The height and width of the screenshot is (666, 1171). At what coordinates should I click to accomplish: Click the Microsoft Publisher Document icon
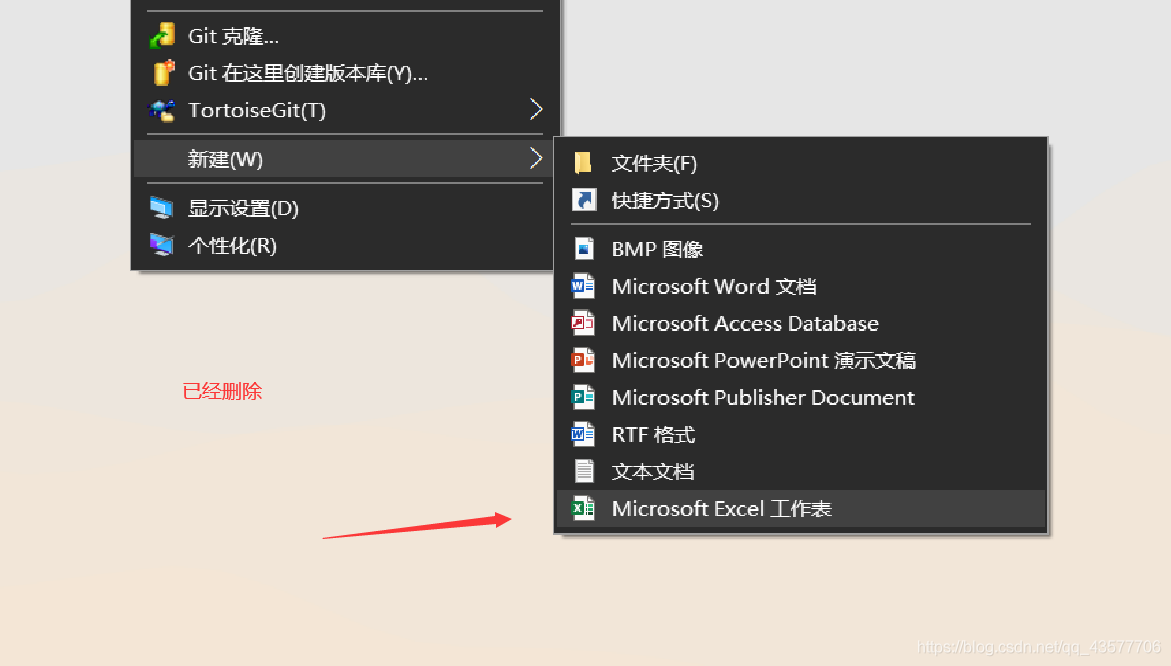click(x=585, y=397)
